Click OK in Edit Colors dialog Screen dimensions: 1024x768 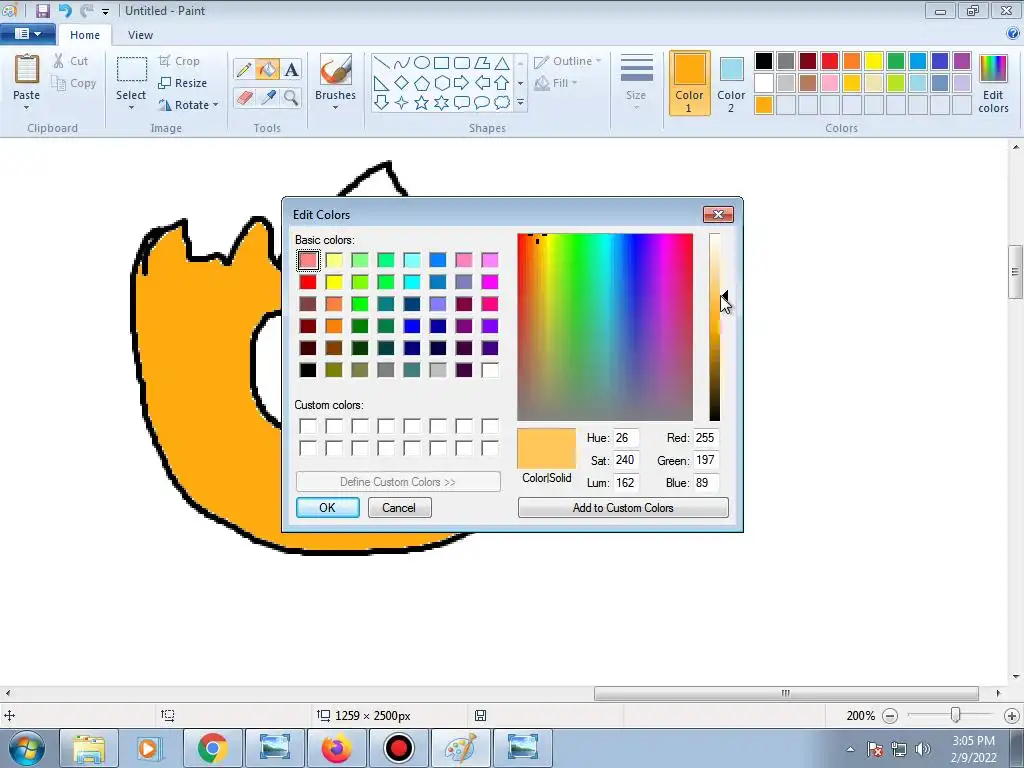click(327, 507)
